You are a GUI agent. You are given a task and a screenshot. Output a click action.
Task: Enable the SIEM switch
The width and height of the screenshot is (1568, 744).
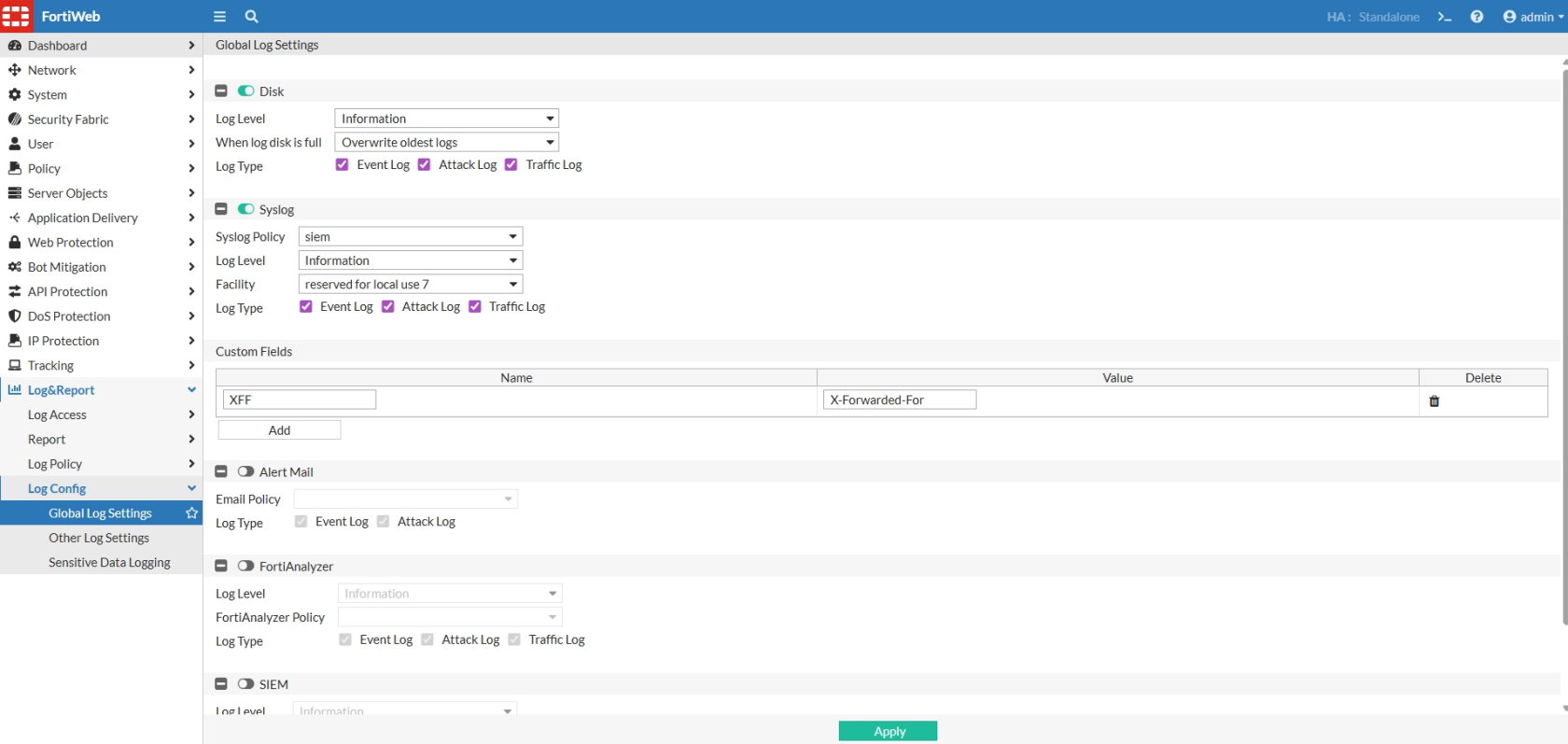pyautogui.click(x=245, y=684)
